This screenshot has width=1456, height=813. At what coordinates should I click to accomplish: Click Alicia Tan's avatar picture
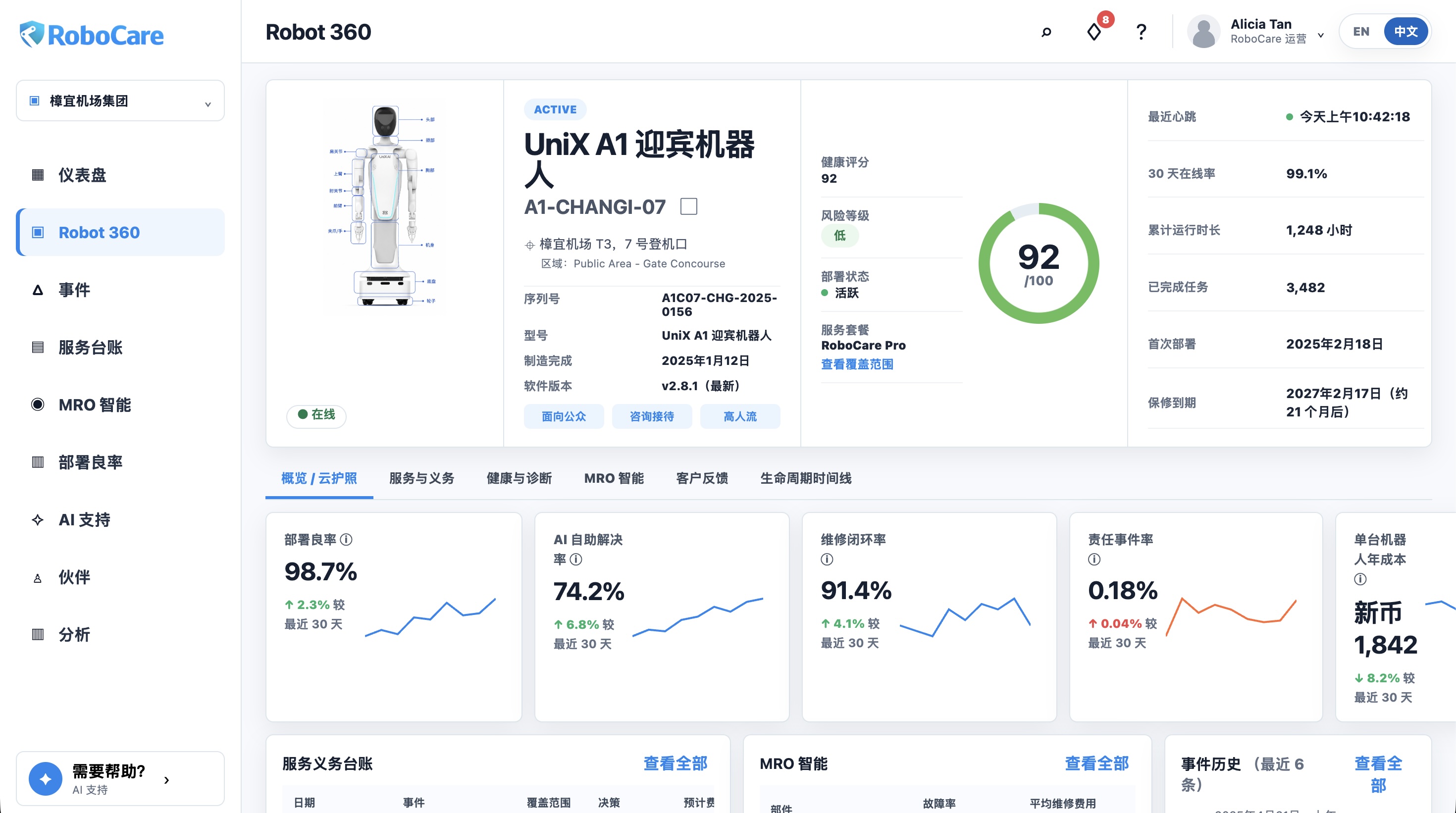[1203, 32]
